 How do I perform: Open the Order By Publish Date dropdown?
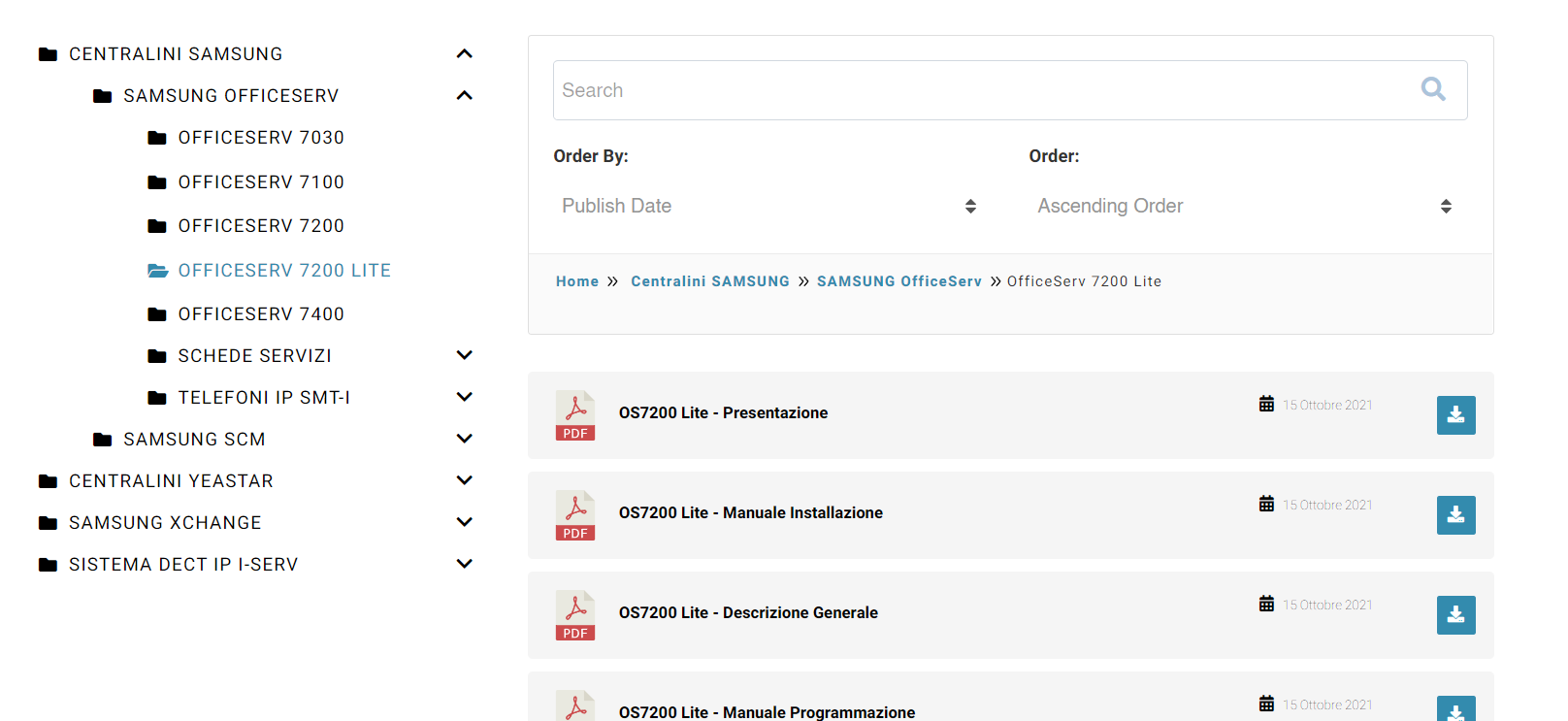[769, 206]
